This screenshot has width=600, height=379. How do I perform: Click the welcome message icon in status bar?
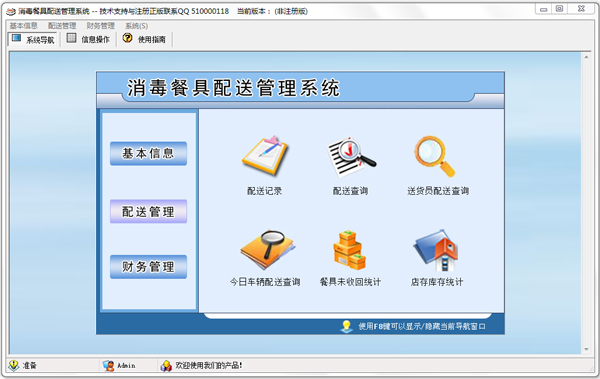point(166,366)
